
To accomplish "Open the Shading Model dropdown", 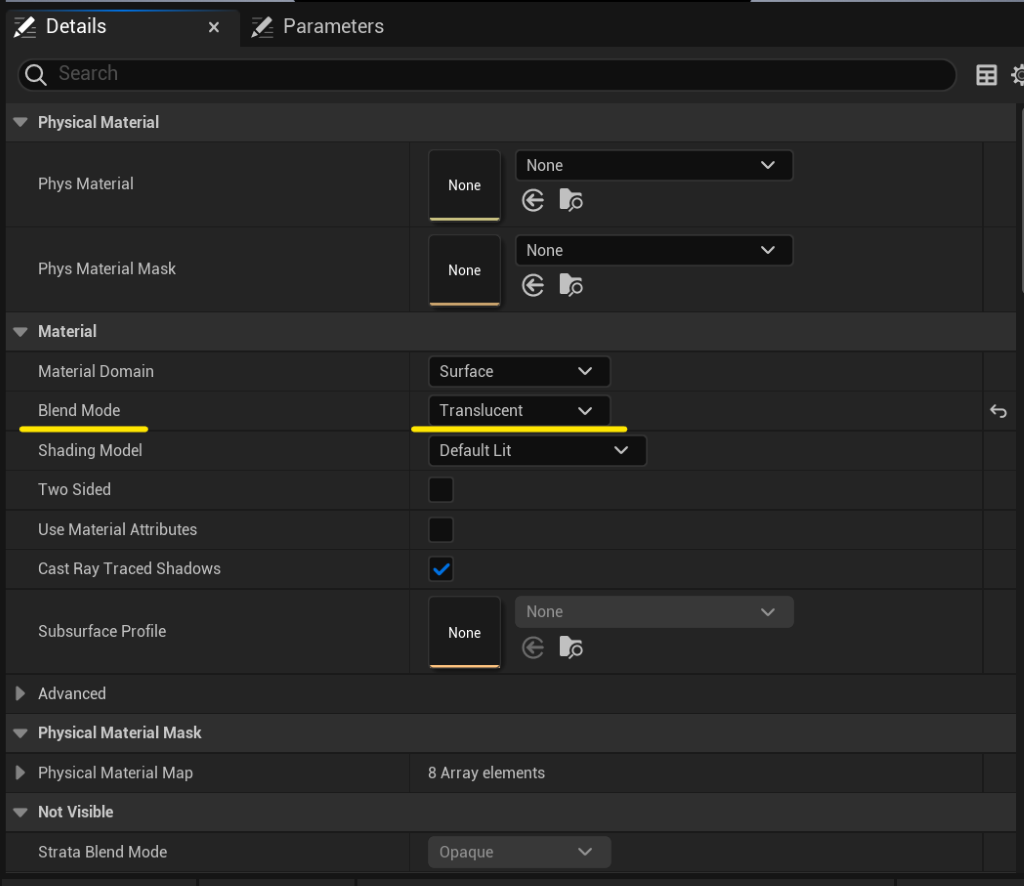I will 537,451.
